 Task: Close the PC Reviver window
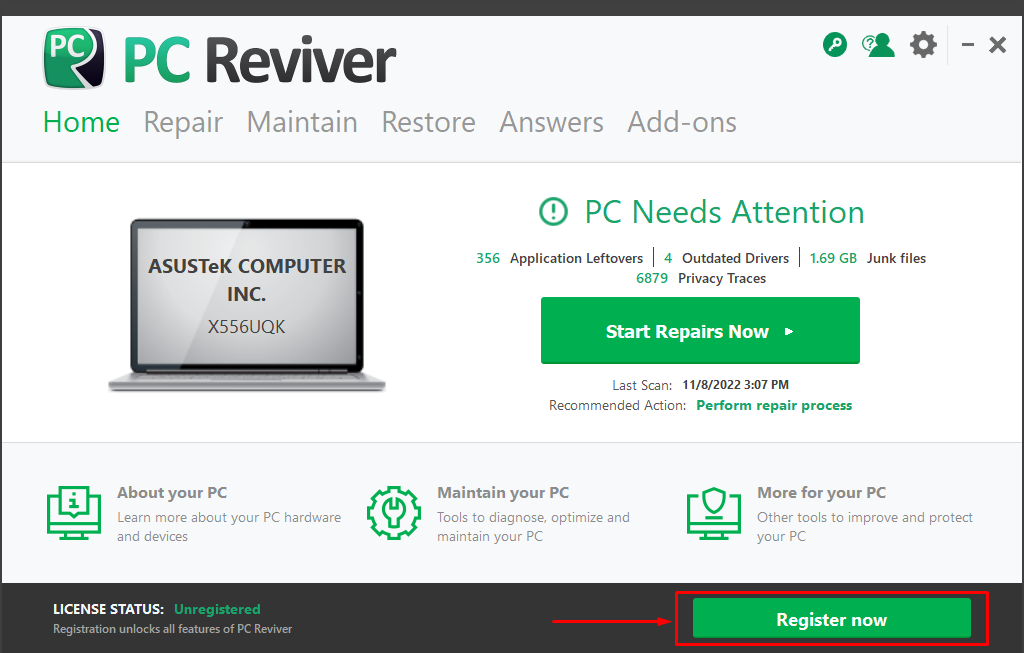coord(997,45)
